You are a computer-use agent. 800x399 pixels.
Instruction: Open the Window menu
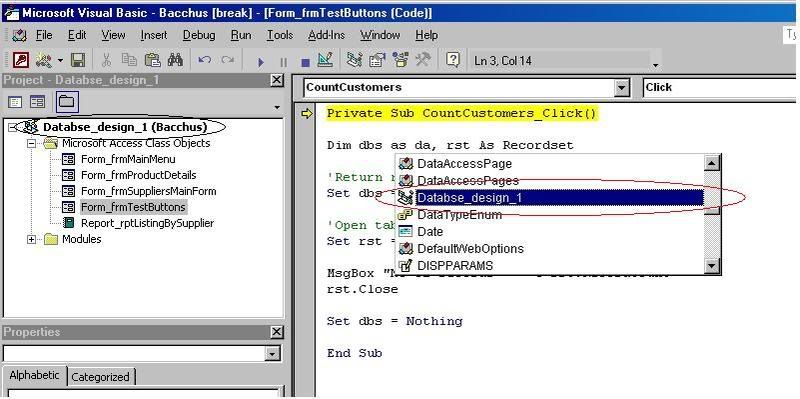(x=380, y=35)
